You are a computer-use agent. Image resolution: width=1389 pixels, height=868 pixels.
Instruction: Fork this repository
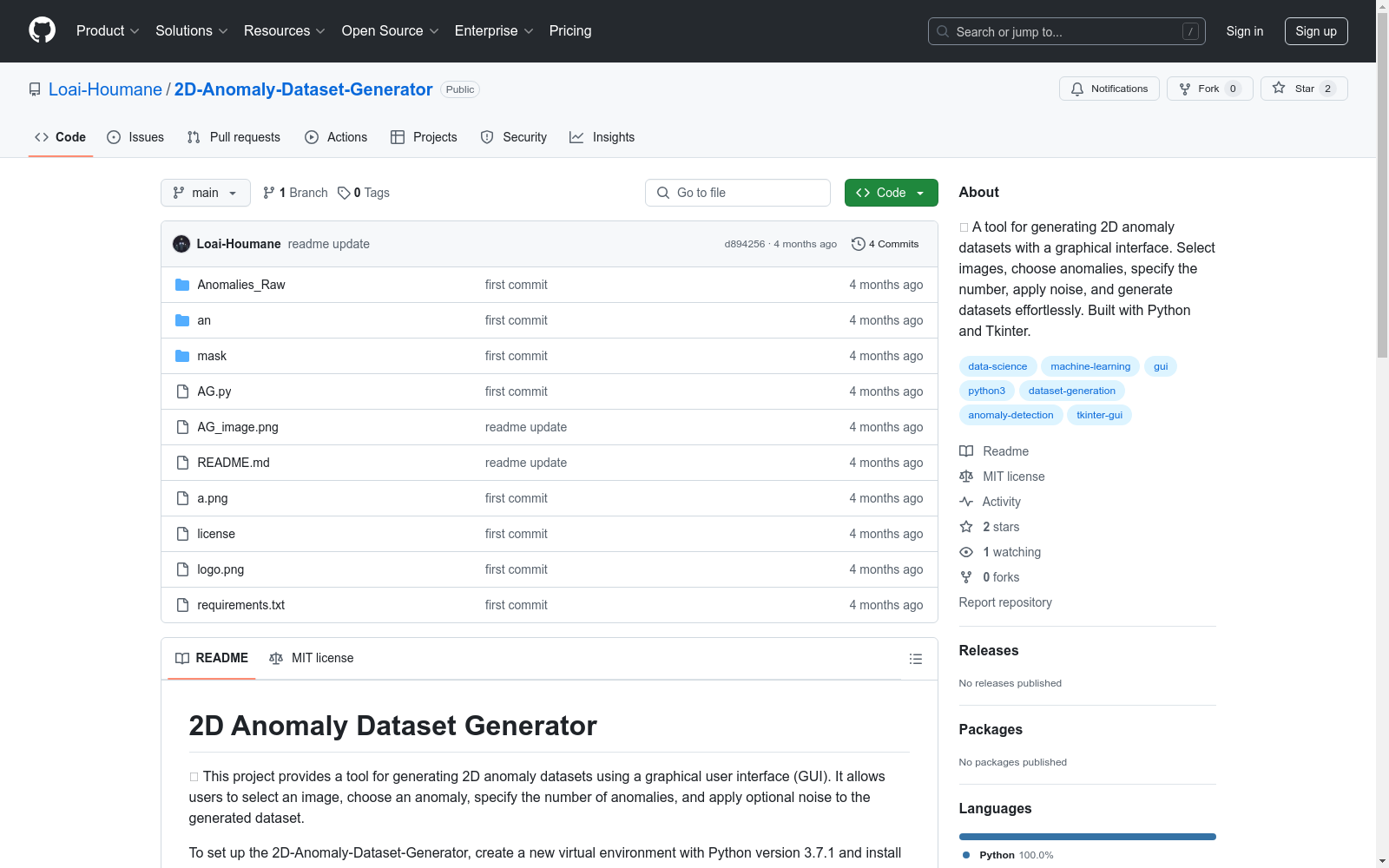point(1209,89)
